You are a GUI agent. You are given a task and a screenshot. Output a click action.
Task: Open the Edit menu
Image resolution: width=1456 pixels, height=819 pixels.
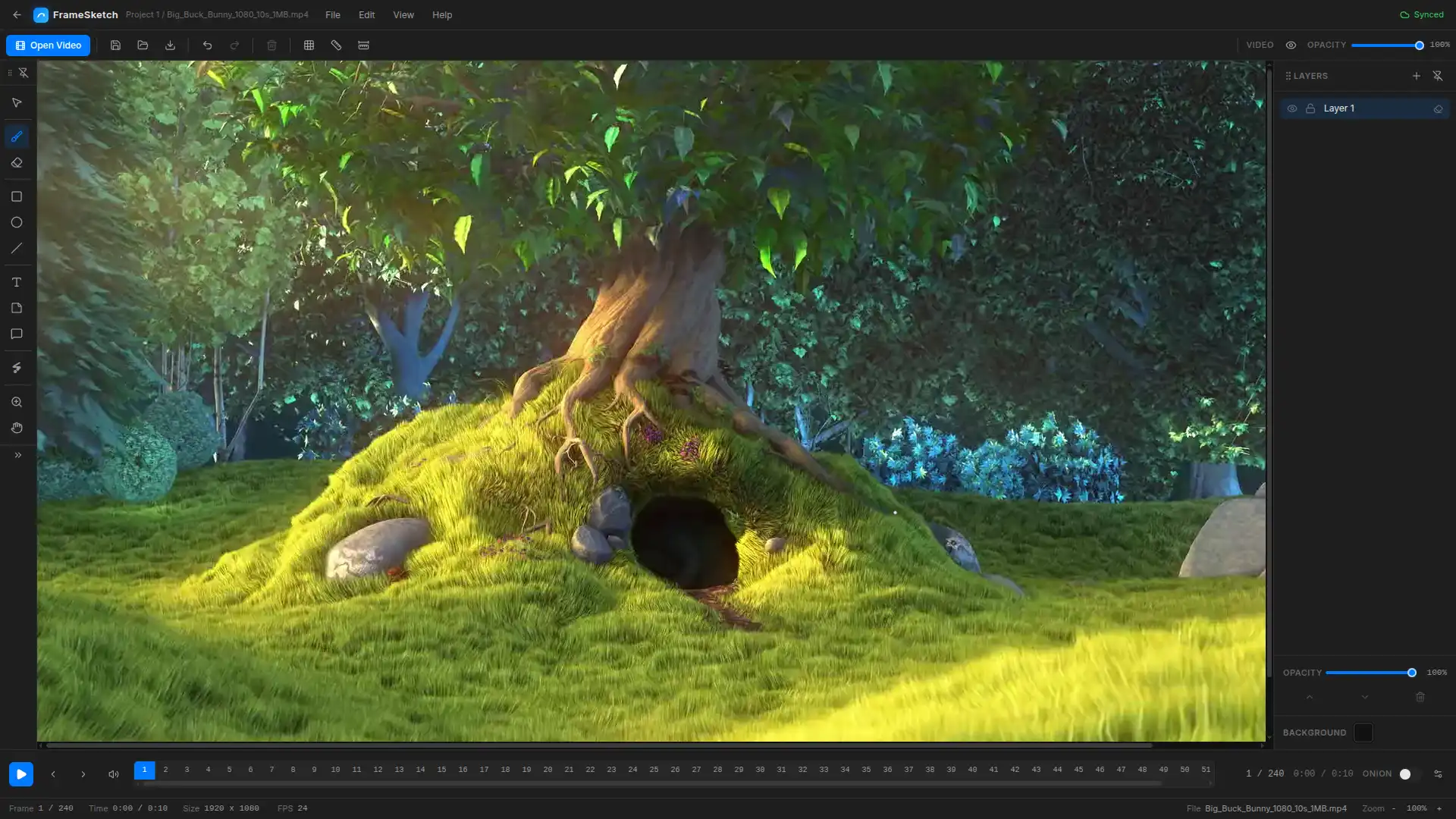coord(366,14)
